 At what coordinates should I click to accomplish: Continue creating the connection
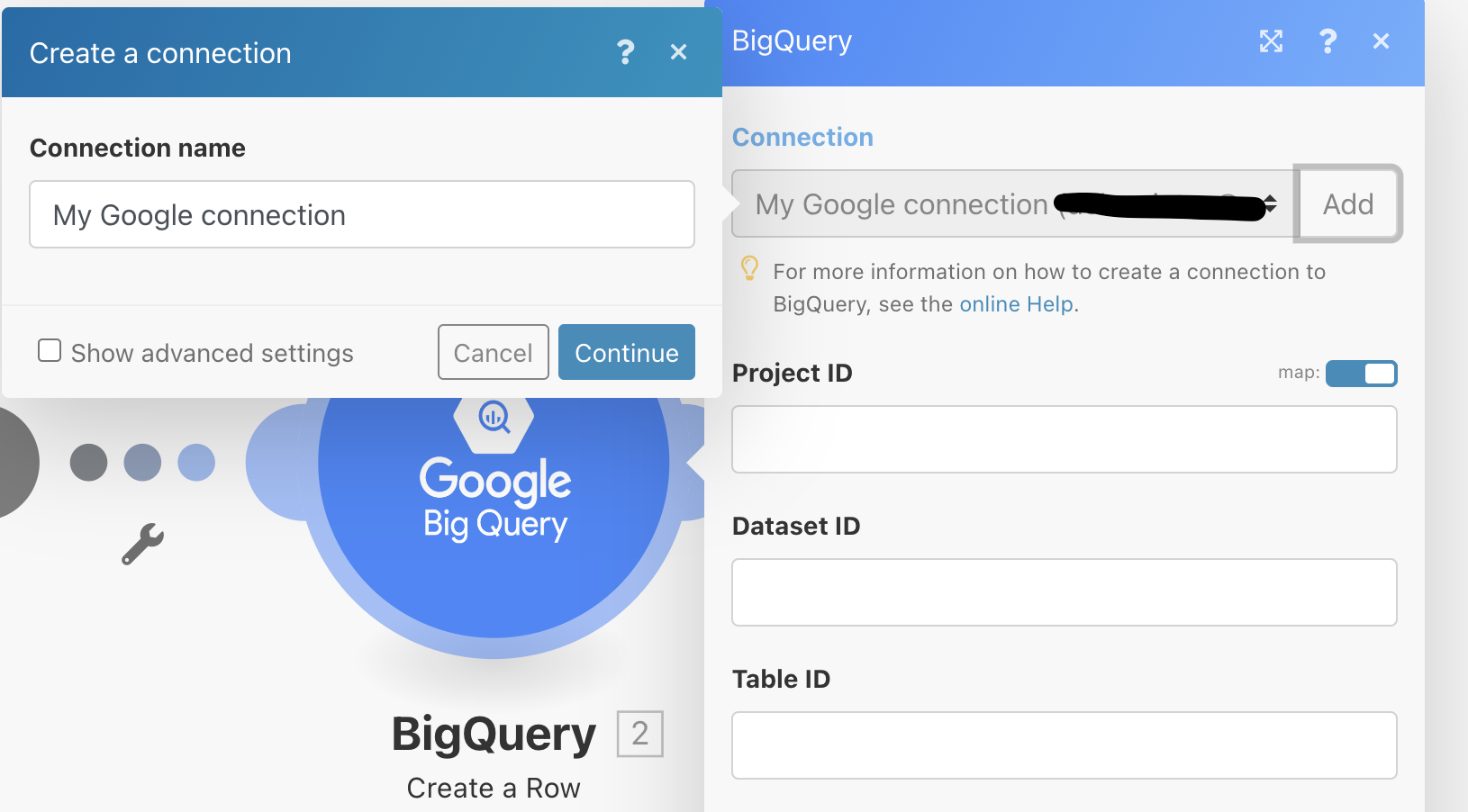(627, 352)
